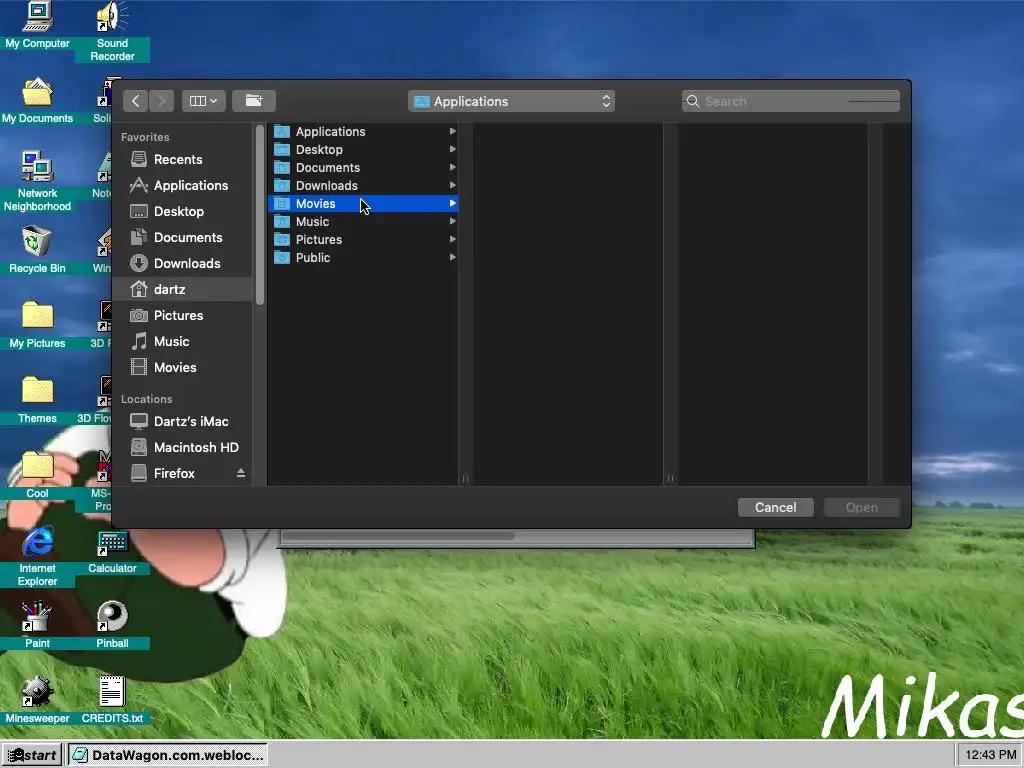The height and width of the screenshot is (768, 1024).
Task: Select Macintosh HD under Locations
Action: 182,447
